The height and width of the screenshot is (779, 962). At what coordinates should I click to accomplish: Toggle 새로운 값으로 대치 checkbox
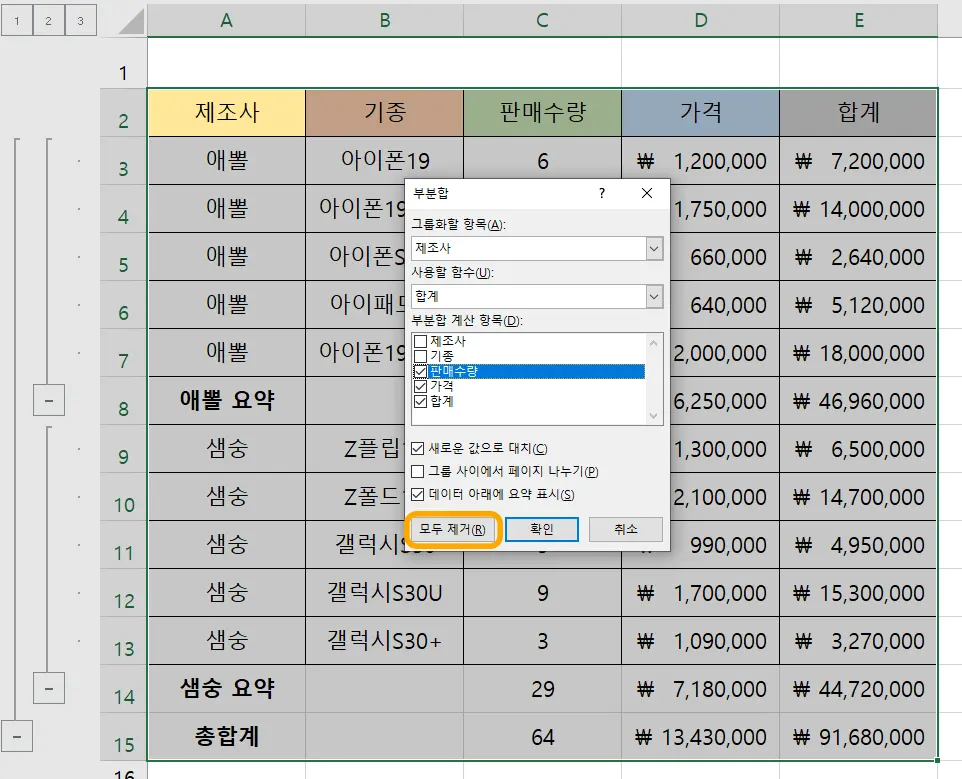[418, 448]
